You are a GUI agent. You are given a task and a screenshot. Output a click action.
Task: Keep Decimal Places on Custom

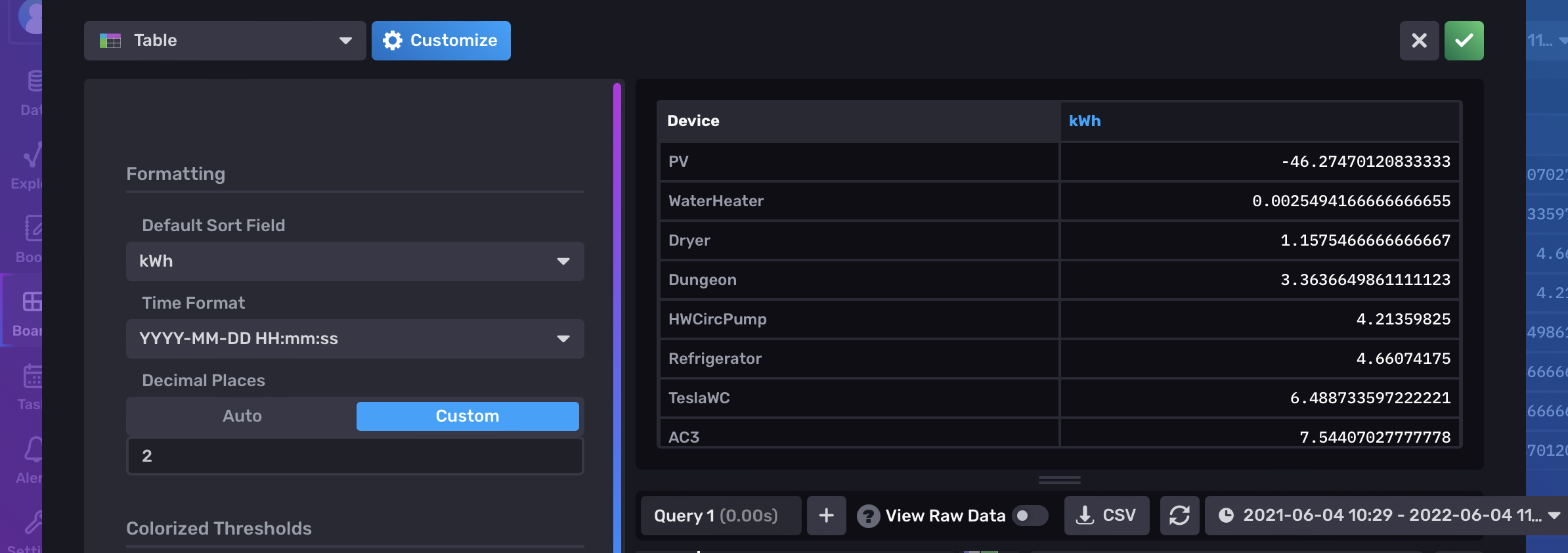pos(467,416)
